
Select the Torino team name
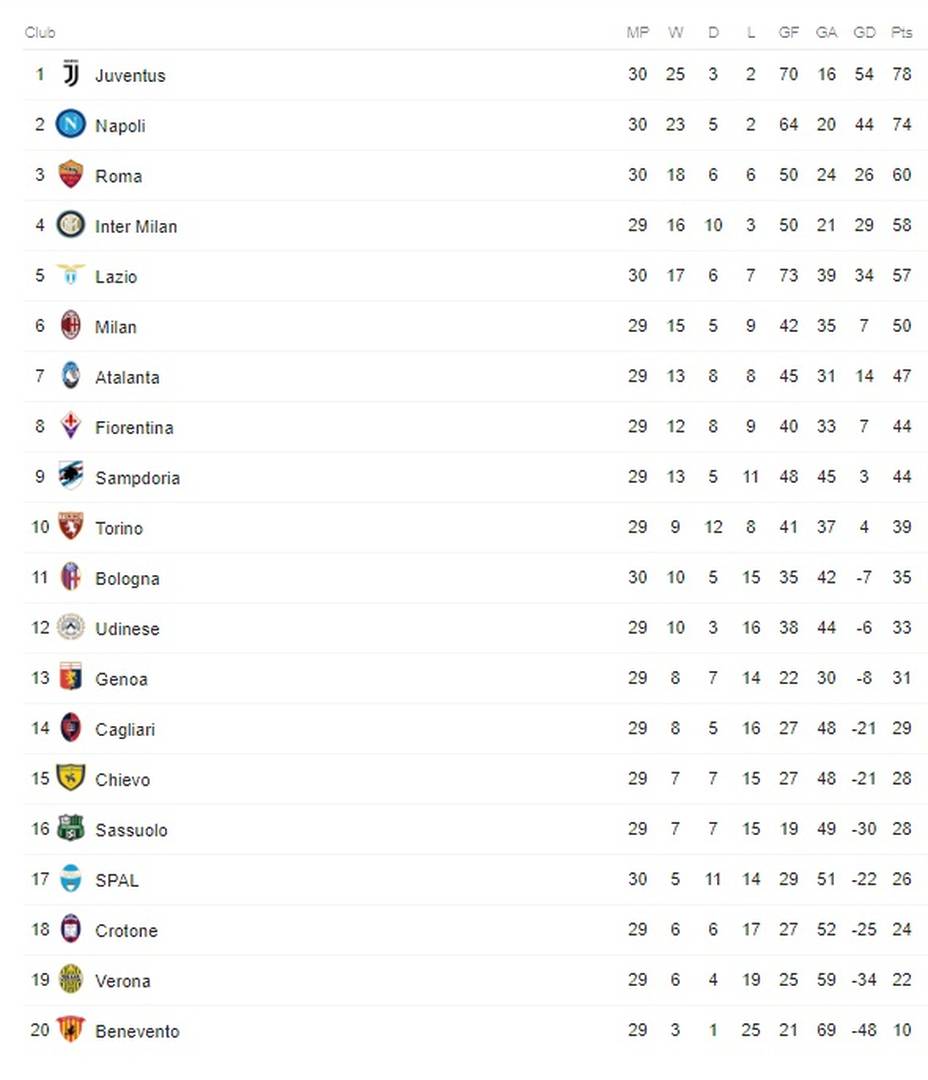click(x=119, y=528)
